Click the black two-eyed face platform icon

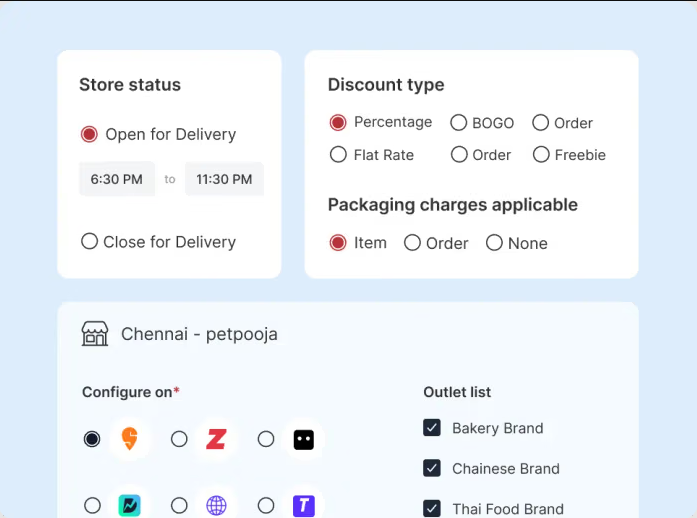(303, 439)
